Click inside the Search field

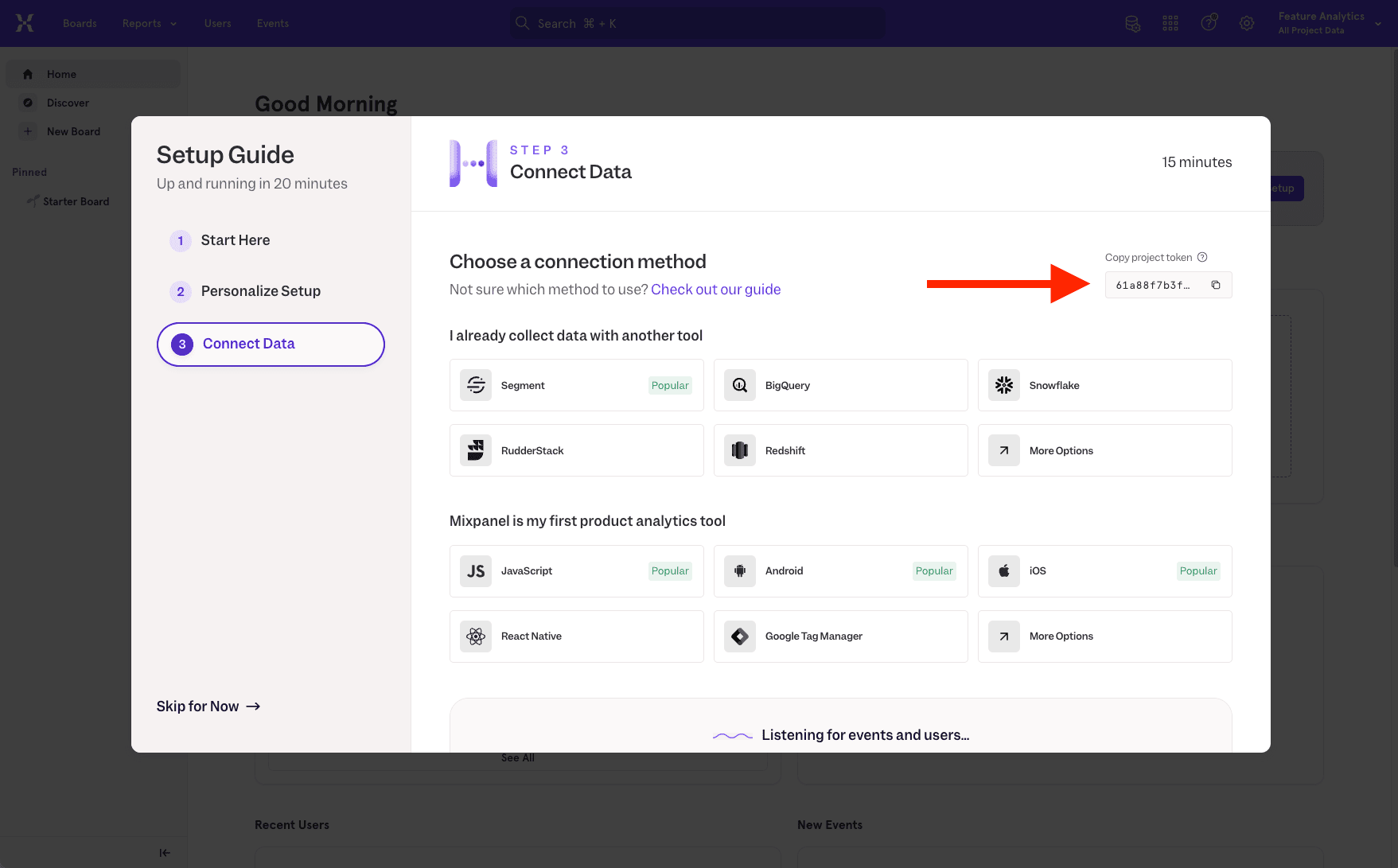pos(696,23)
